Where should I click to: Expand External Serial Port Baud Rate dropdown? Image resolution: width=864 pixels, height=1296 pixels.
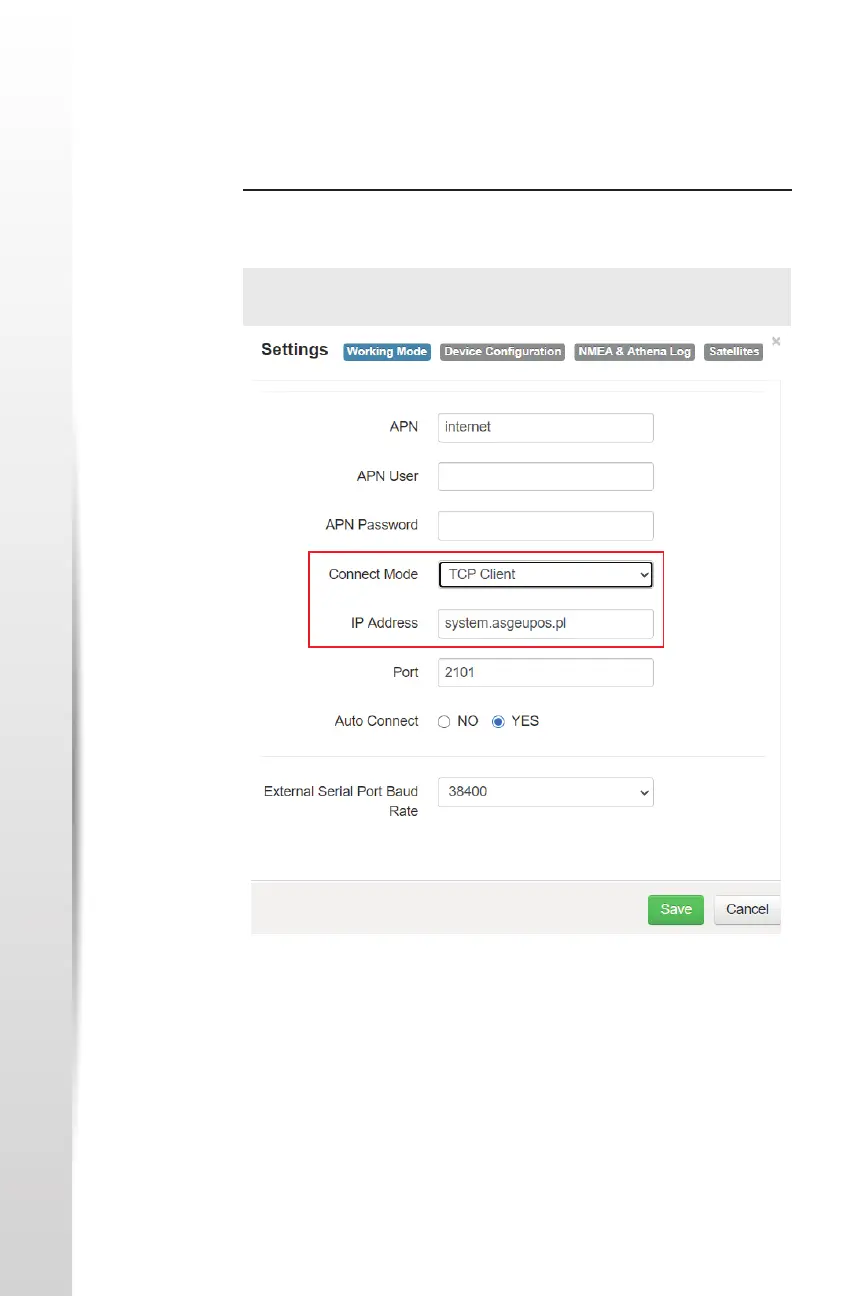[546, 792]
